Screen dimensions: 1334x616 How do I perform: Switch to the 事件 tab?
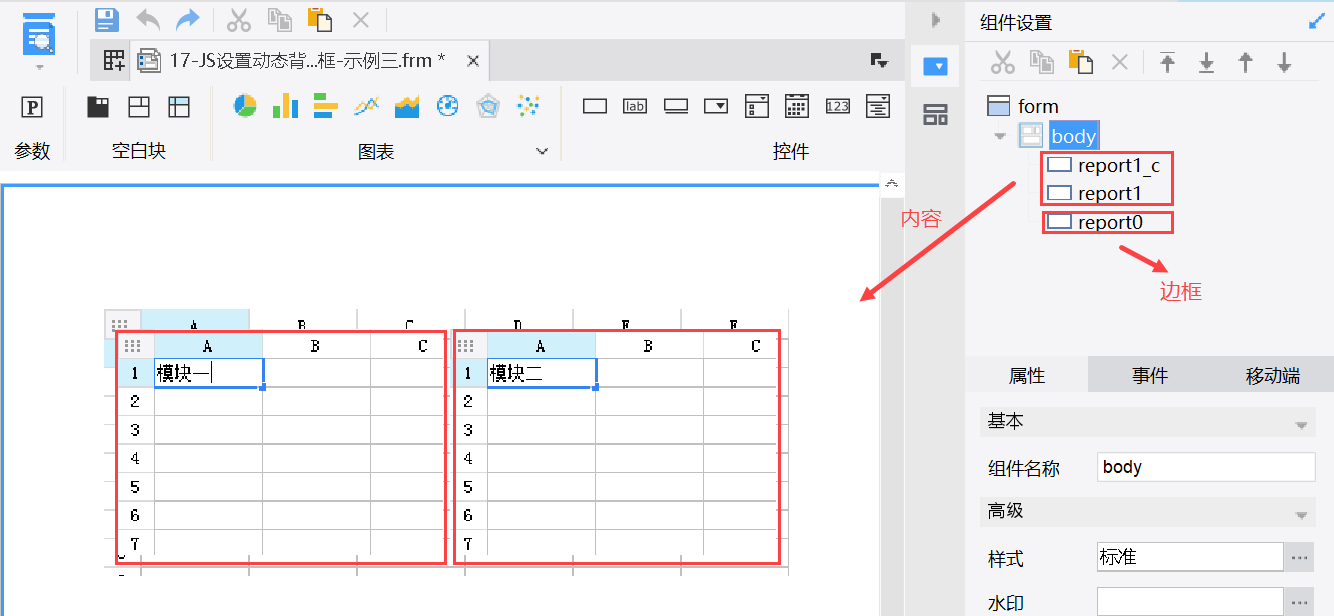[1150, 375]
